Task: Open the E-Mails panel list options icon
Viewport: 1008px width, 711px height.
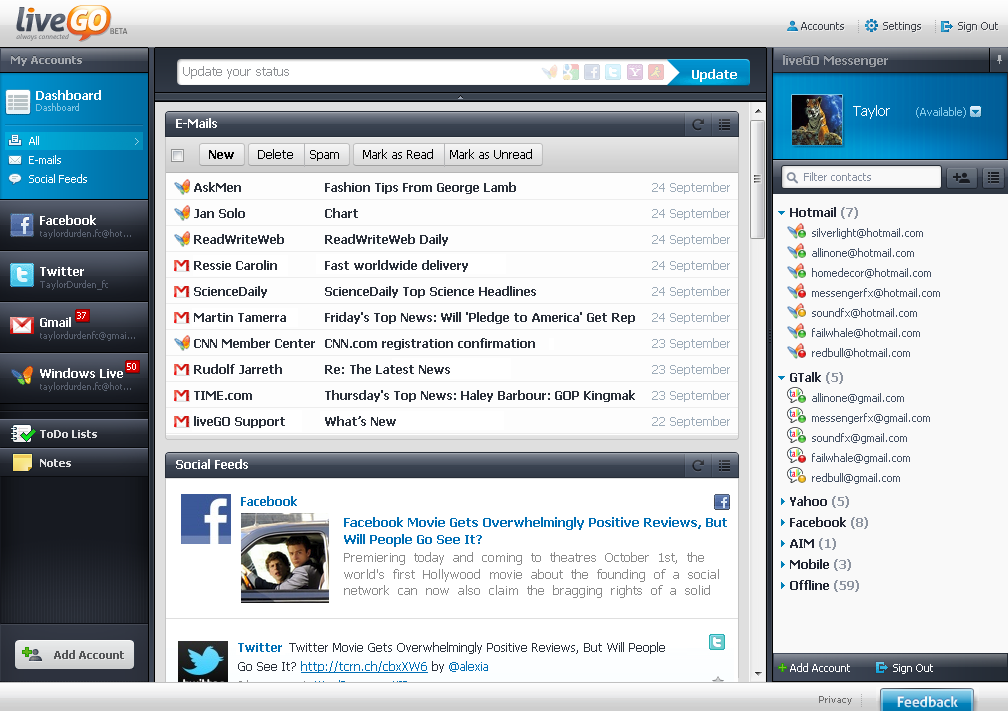Action: (724, 124)
